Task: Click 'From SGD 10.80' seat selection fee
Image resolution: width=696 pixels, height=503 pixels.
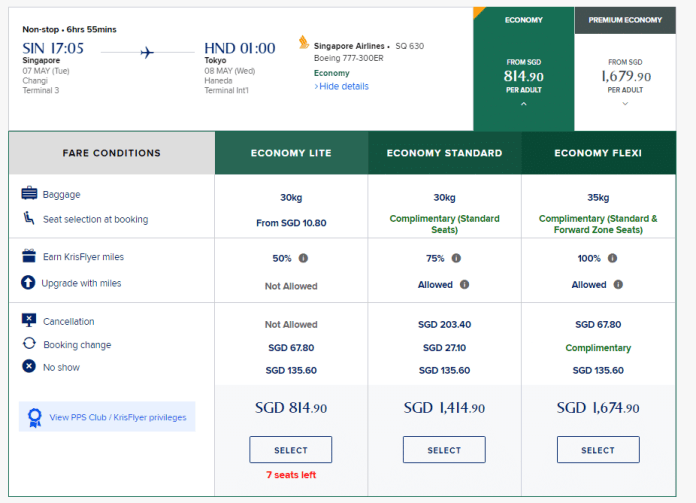Action: (291, 223)
